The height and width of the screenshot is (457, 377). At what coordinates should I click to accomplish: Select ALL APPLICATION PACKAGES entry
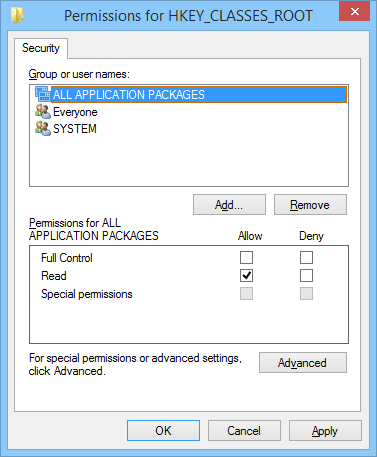pos(199,95)
